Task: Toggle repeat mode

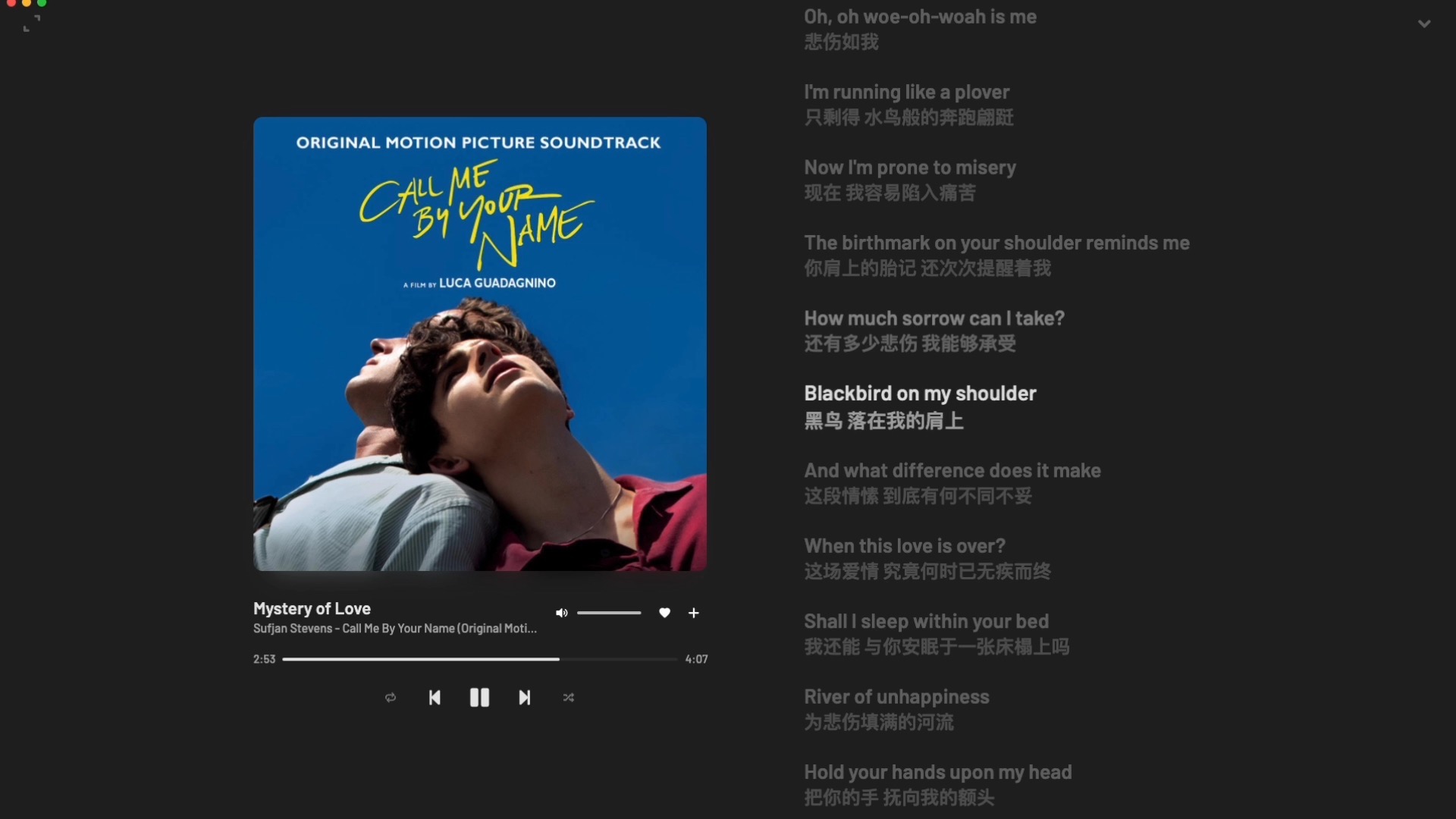Action: (x=391, y=698)
